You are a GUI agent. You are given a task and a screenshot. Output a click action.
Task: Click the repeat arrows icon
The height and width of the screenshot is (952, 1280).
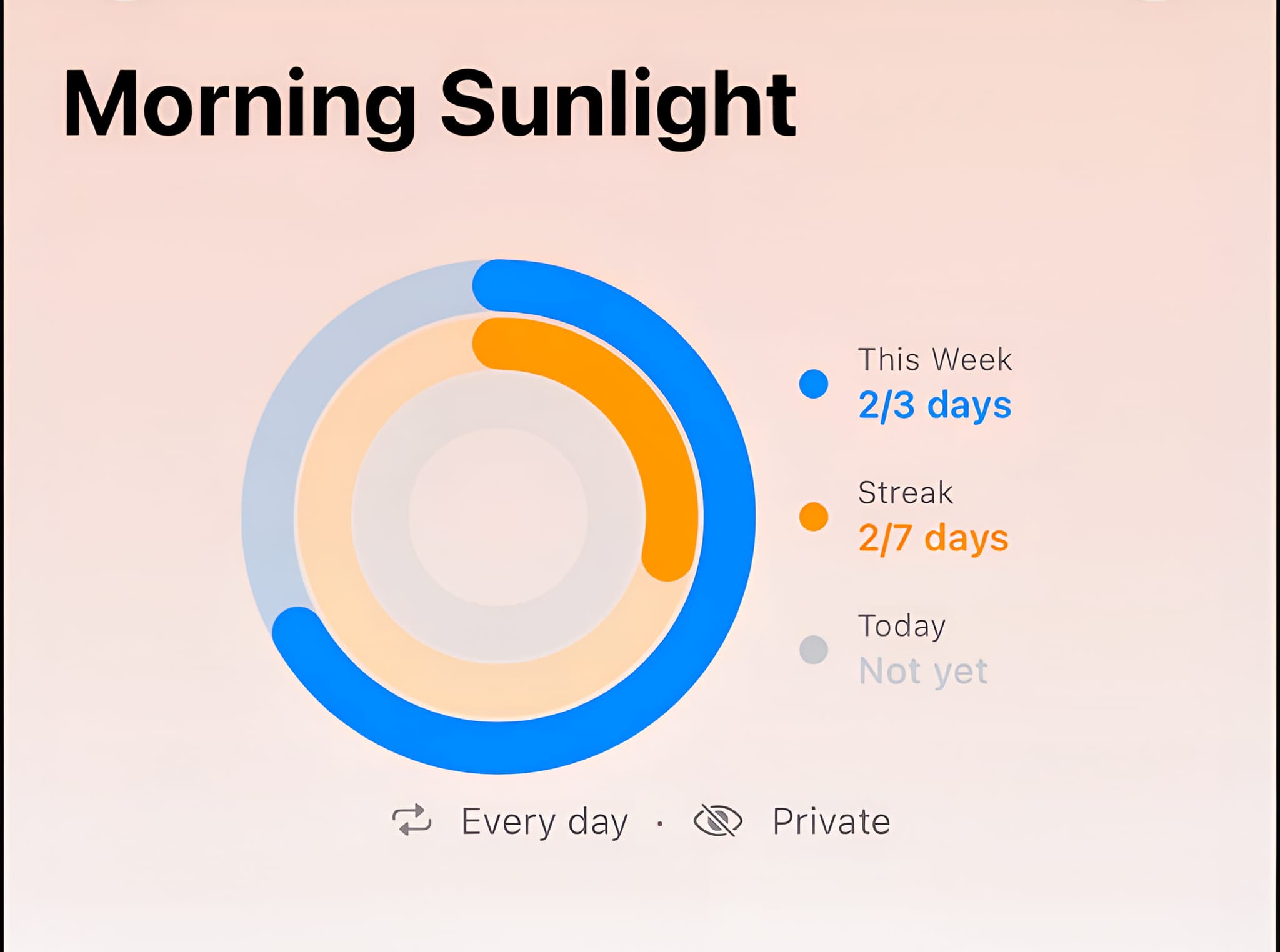(x=412, y=820)
